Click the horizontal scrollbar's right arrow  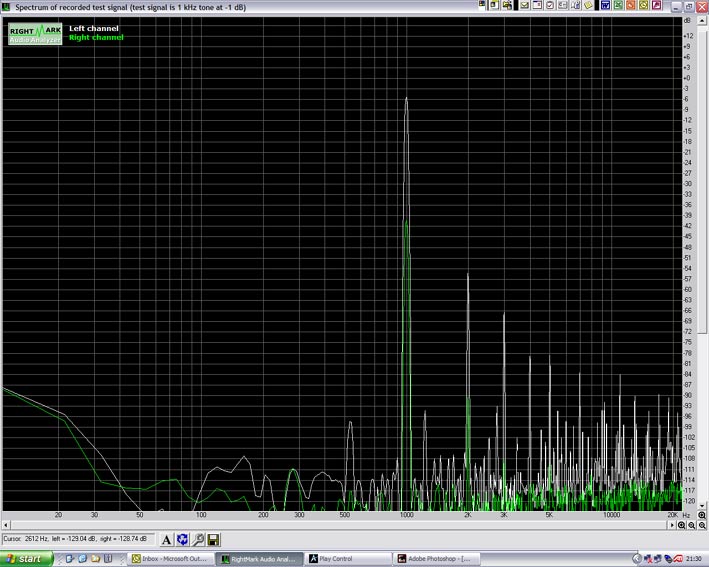click(x=672, y=525)
